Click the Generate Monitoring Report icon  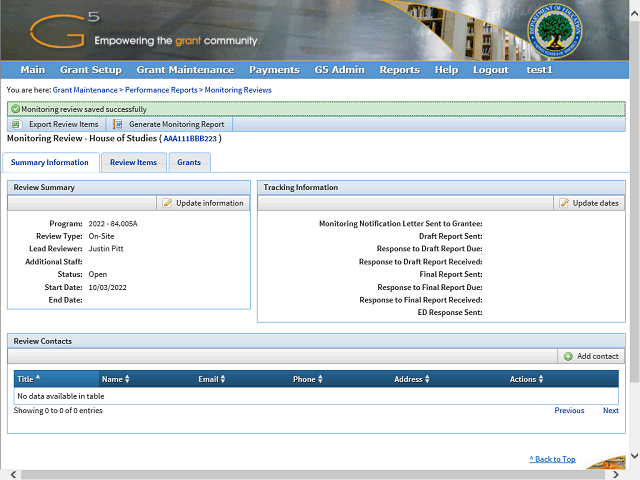(x=118, y=124)
